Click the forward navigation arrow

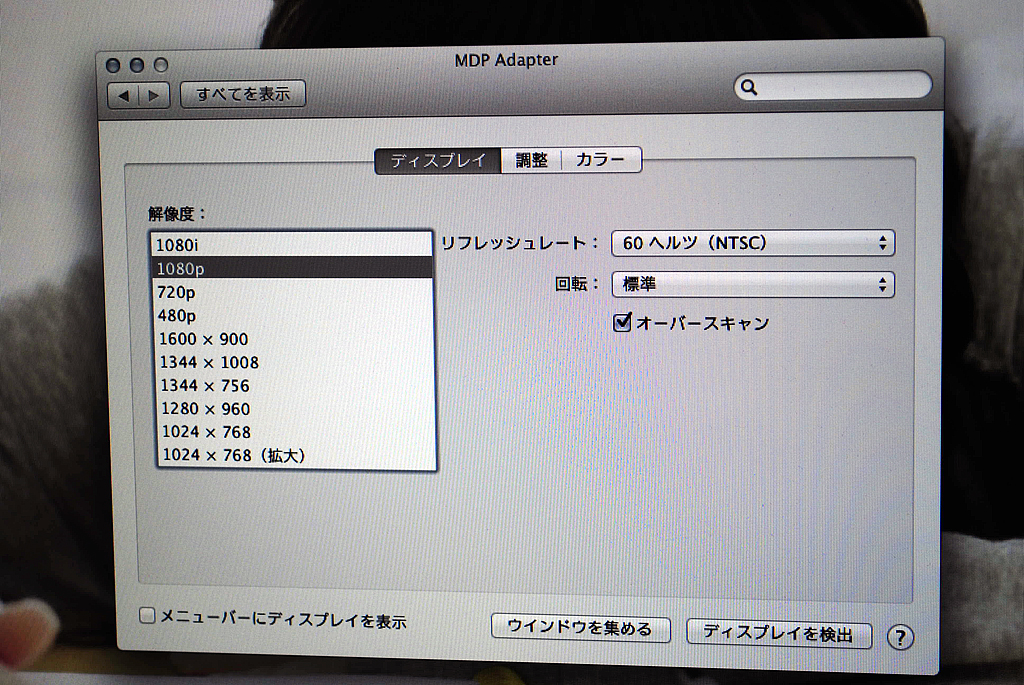click(x=152, y=95)
